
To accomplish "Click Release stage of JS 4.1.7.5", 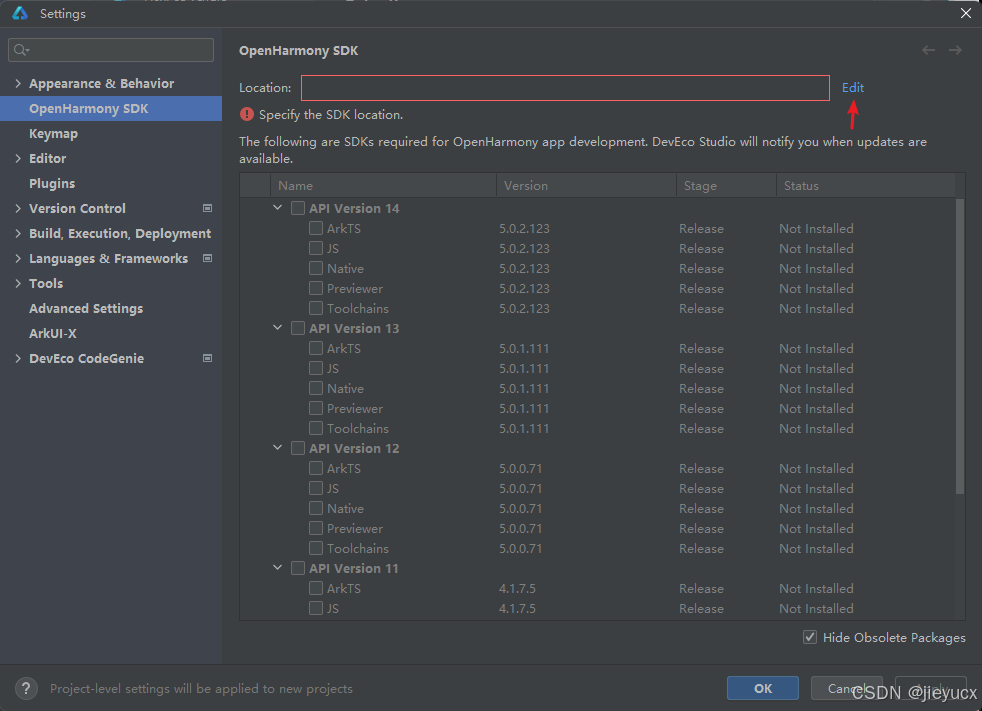I will 701,608.
